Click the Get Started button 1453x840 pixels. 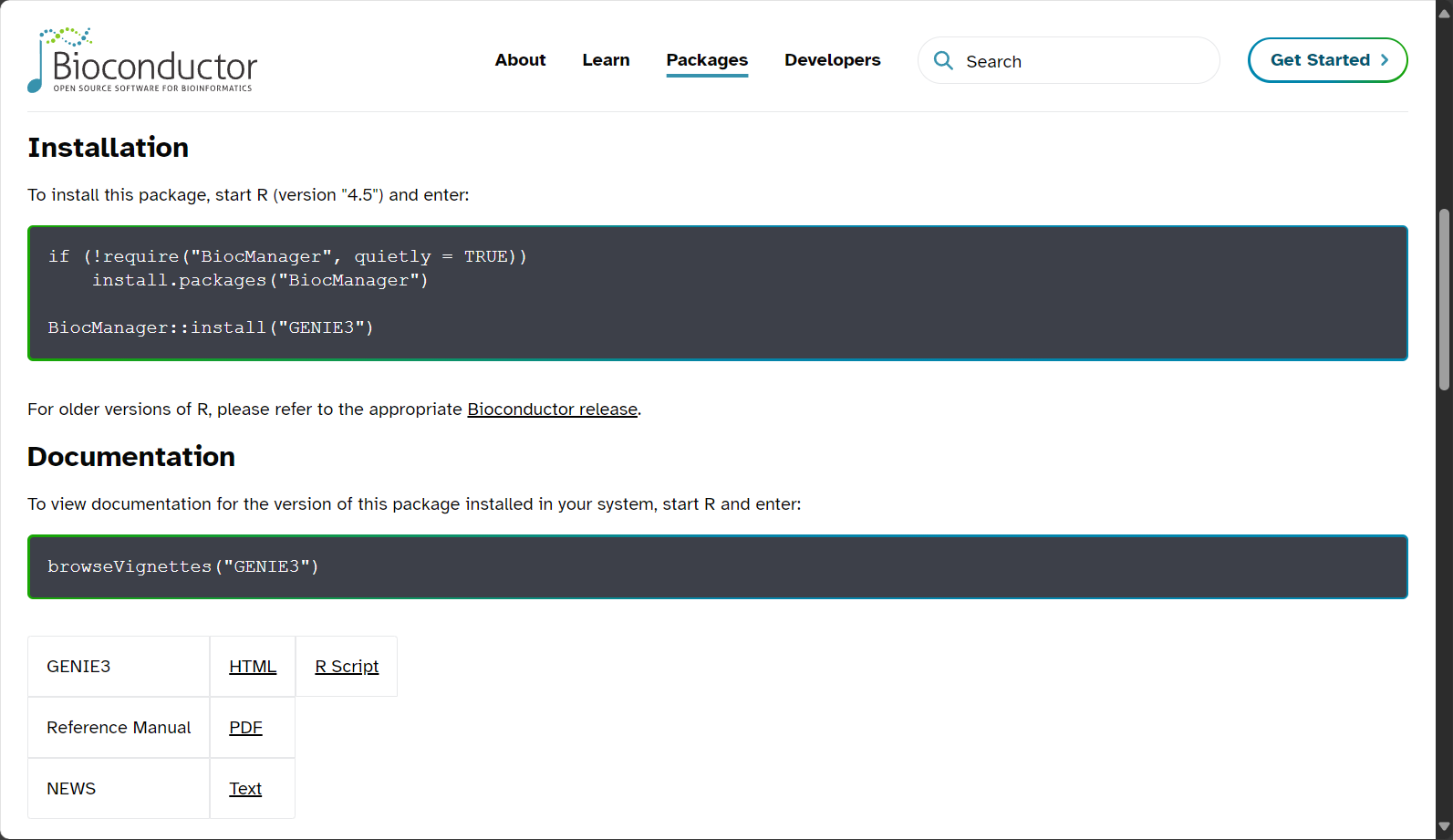[1327, 60]
